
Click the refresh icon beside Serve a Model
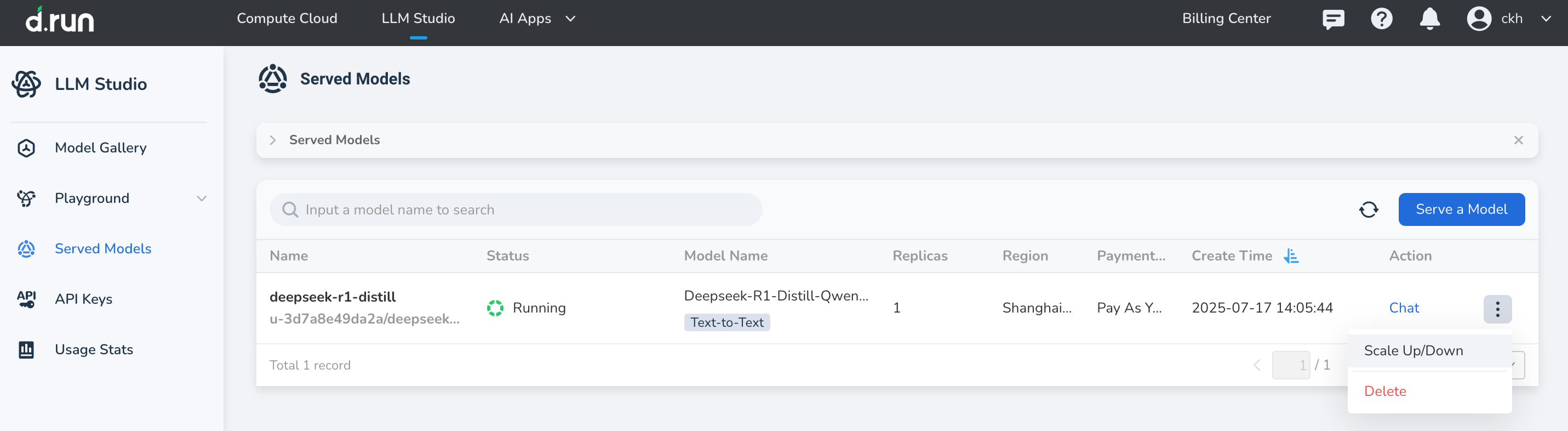[x=1369, y=209]
